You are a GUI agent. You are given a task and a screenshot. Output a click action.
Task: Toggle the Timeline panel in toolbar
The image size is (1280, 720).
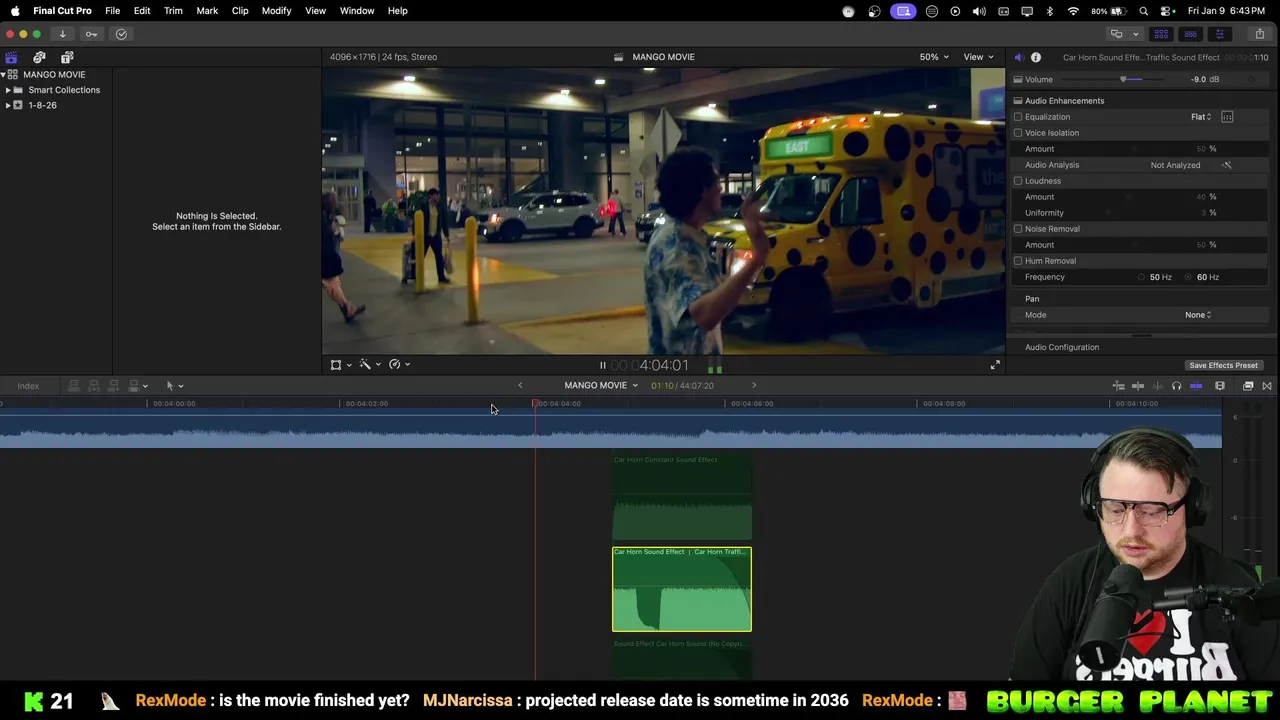coord(1190,34)
